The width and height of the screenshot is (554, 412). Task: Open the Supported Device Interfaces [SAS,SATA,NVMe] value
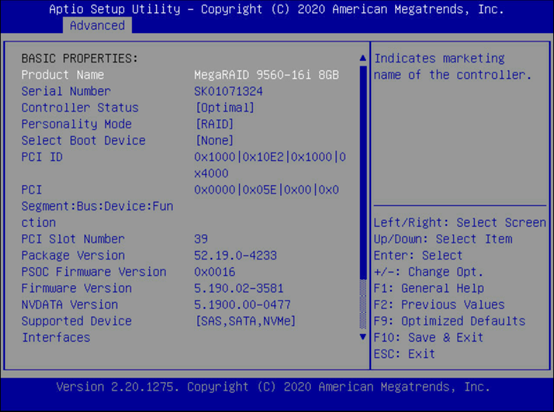tap(246, 321)
